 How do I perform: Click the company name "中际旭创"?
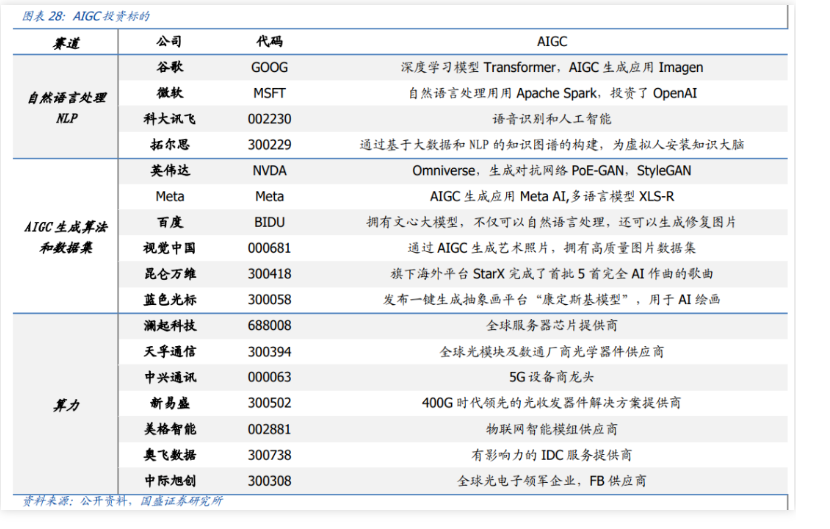169,481
